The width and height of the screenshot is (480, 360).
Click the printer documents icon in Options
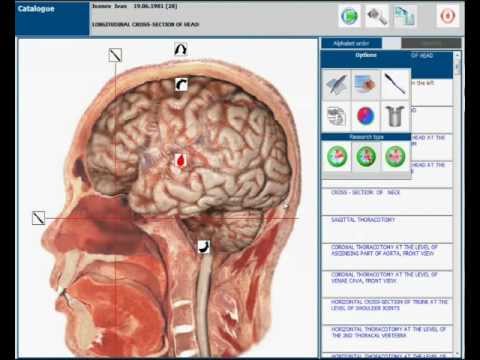(337, 116)
